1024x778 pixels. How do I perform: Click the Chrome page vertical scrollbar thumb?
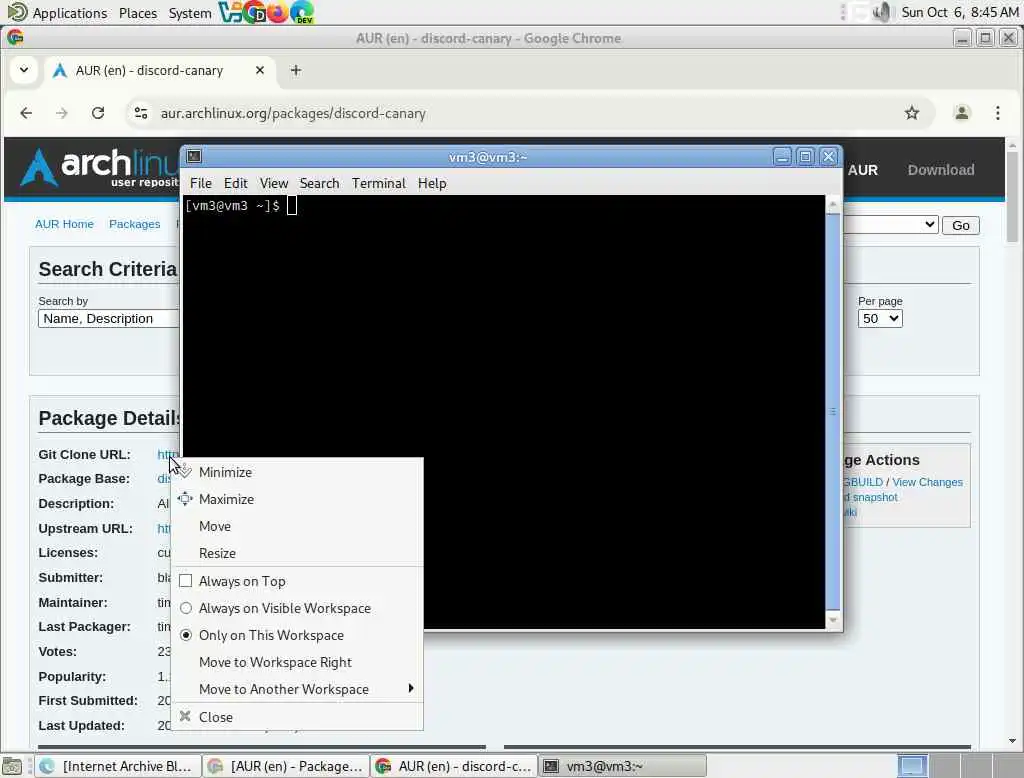(x=1012, y=197)
